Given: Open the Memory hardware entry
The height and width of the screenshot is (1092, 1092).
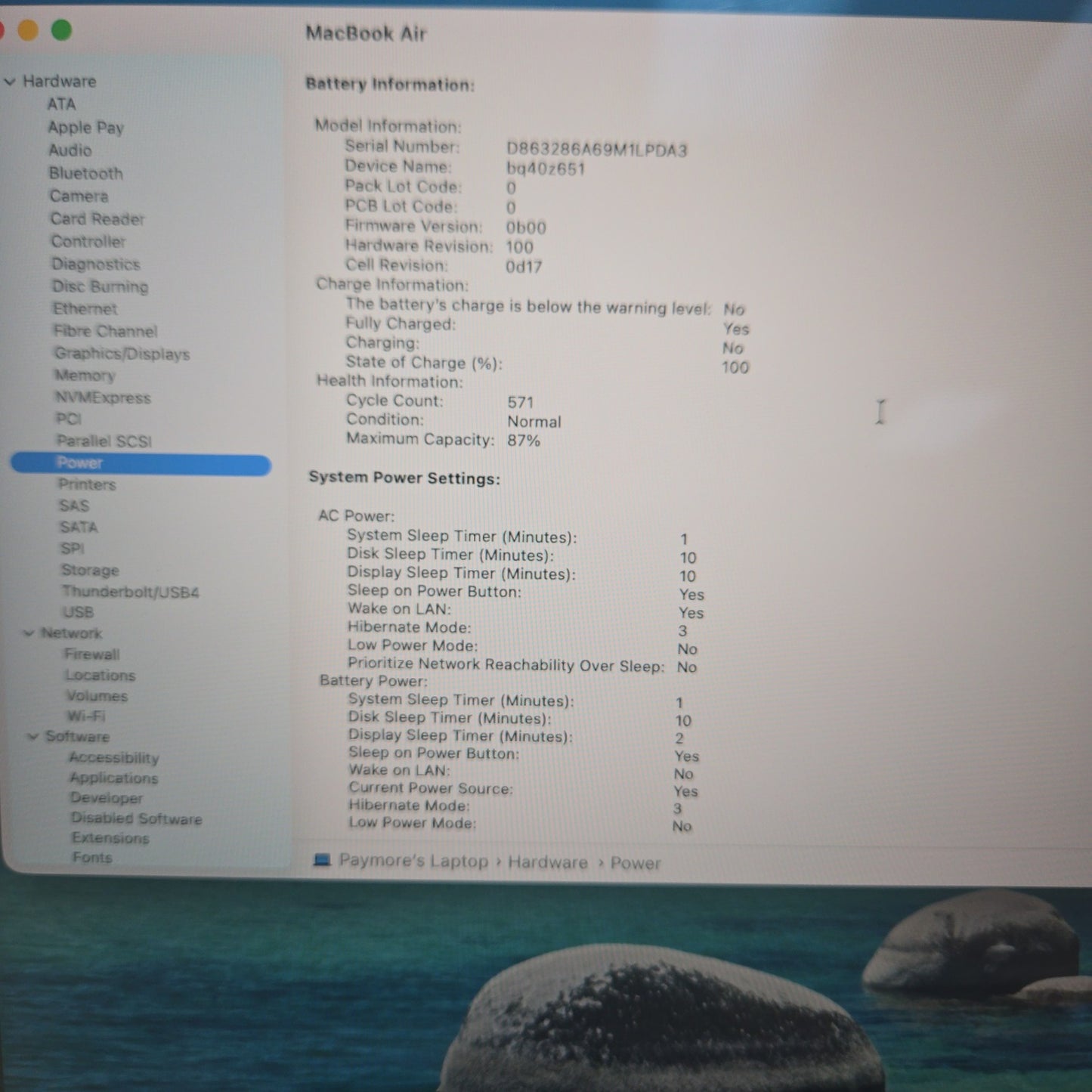Looking at the screenshot, I should click(85, 376).
